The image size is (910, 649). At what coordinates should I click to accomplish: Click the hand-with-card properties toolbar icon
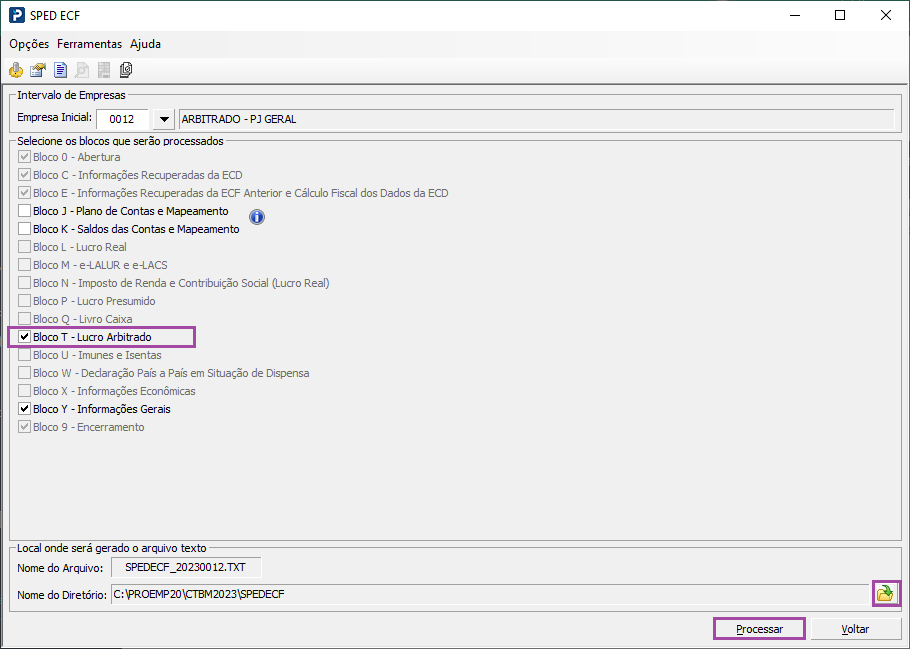click(38, 70)
